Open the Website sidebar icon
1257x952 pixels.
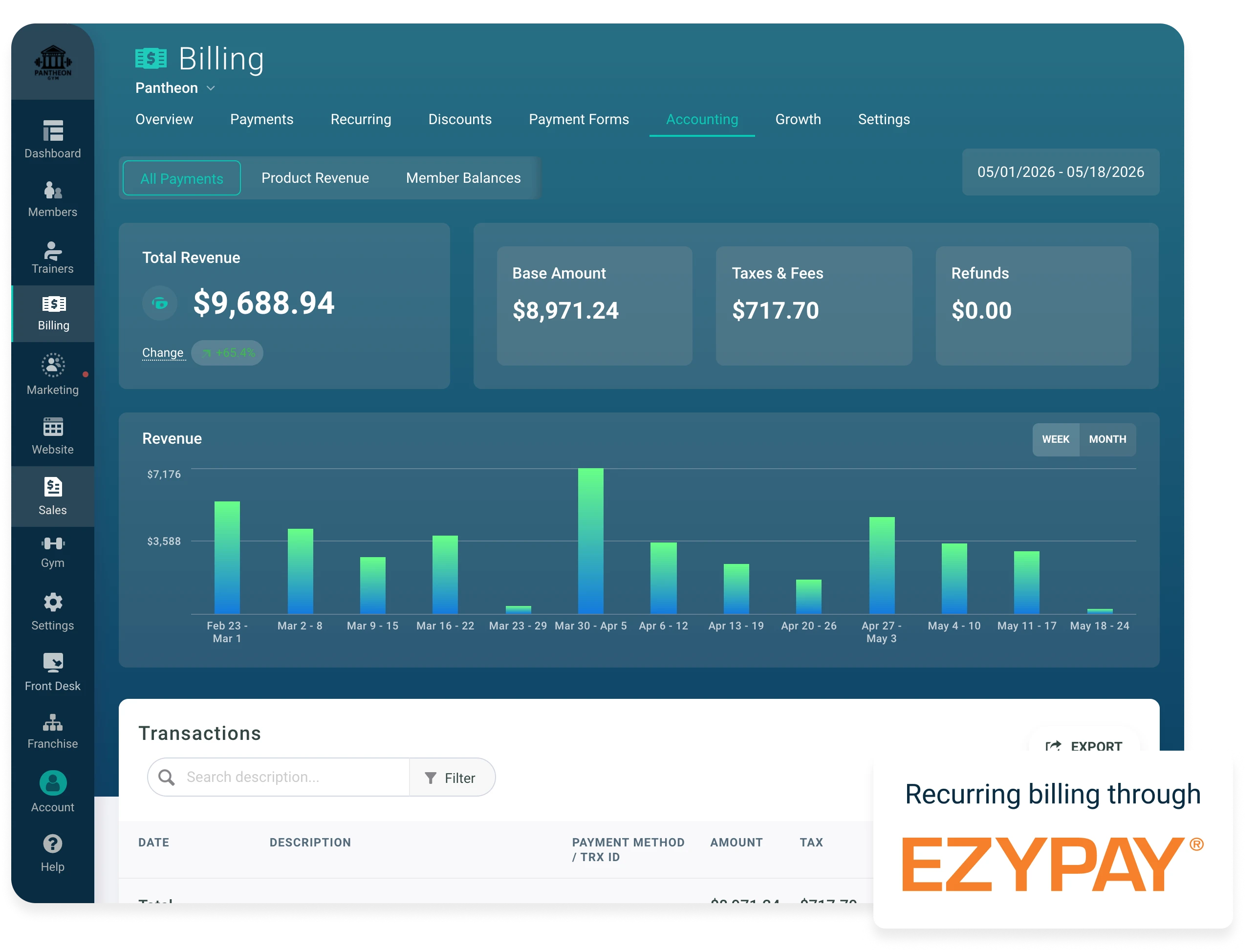53,428
